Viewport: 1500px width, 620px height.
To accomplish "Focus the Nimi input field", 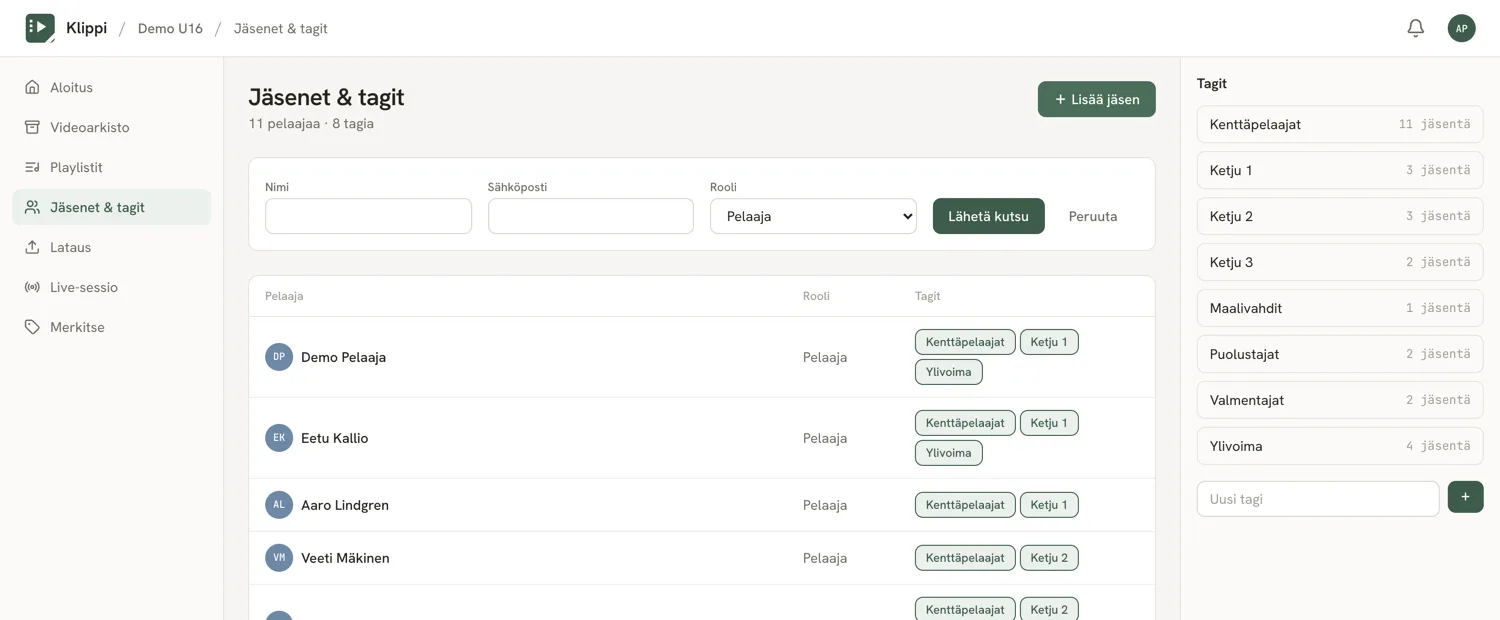I will pos(368,216).
